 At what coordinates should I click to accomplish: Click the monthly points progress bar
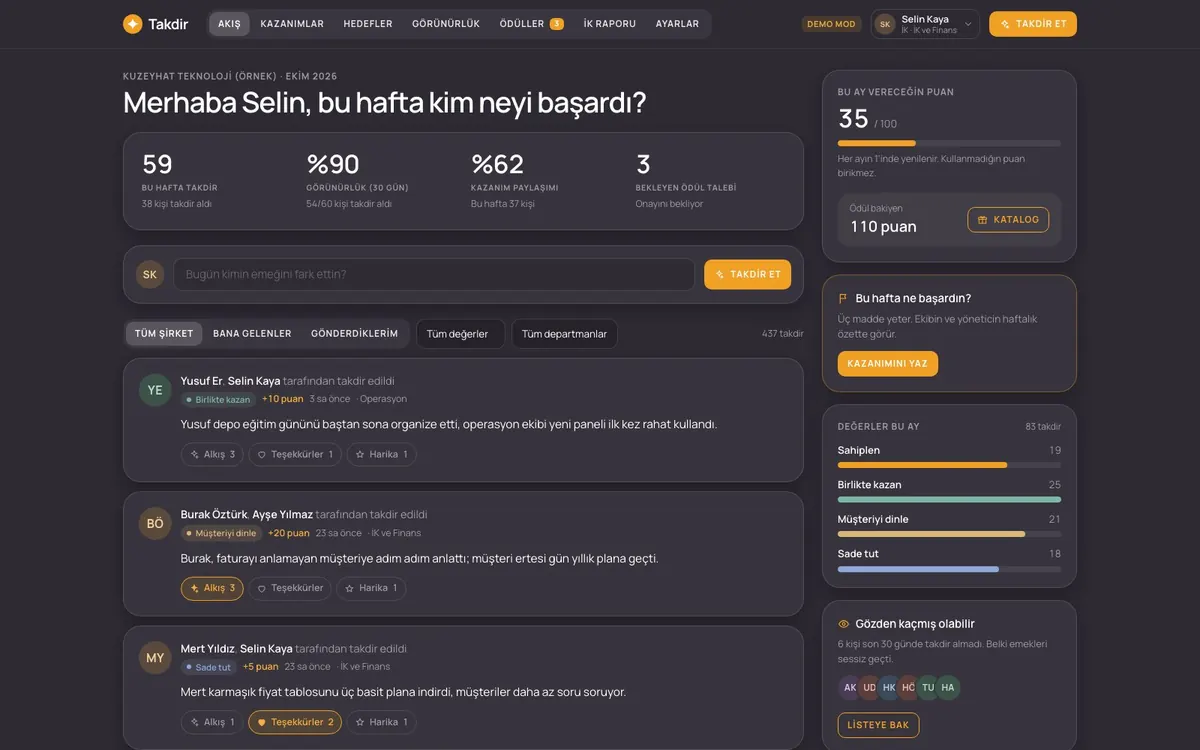[949, 144]
